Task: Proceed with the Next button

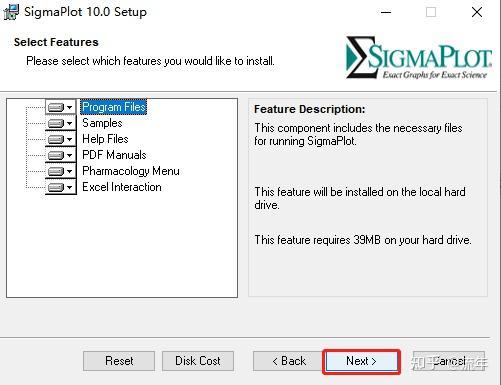Action: point(361,361)
